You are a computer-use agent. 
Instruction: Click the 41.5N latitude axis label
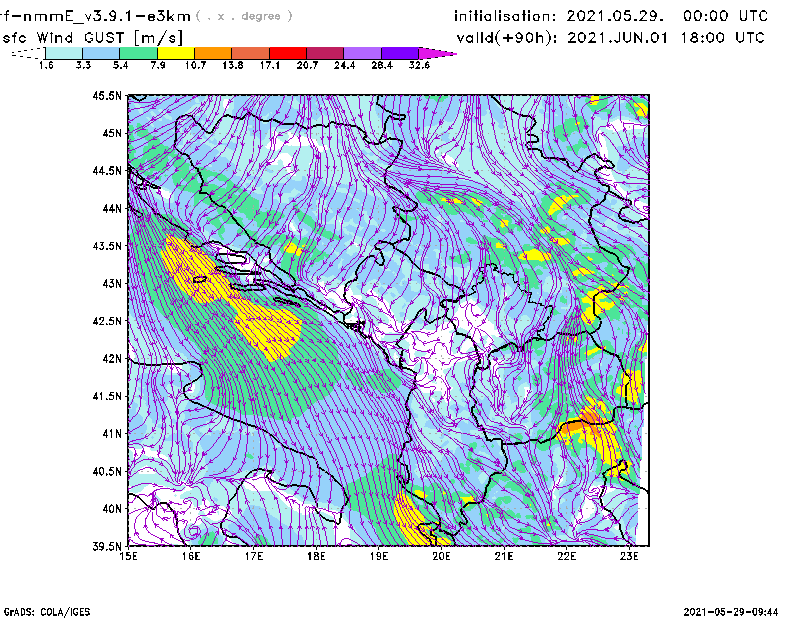pyautogui.click(x=107, y=396)
